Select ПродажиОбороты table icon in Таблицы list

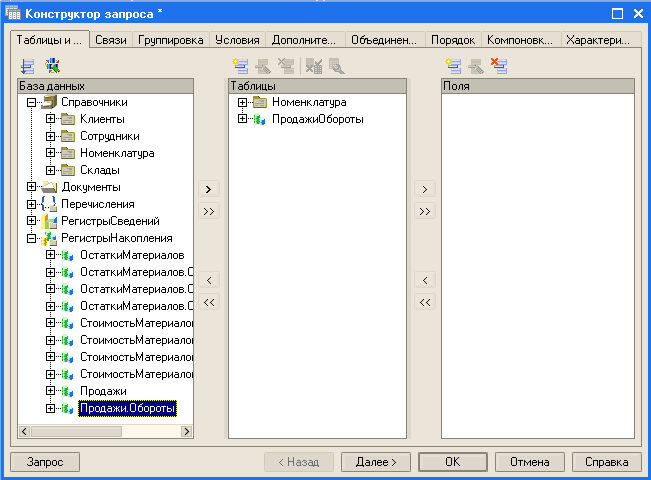261,120
